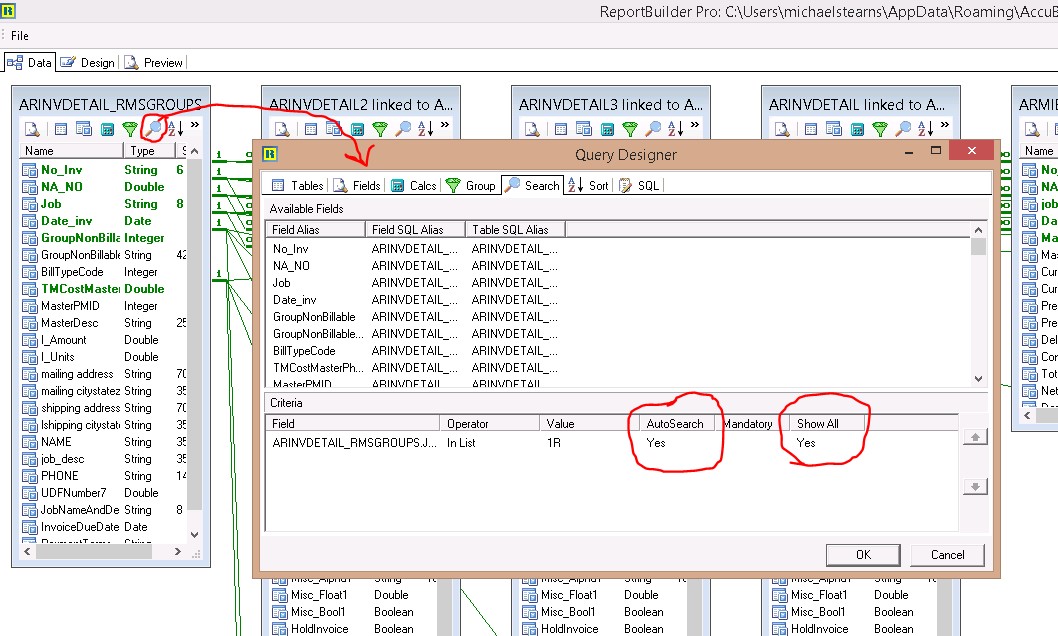This screenshot has width=1058, height=636.
Task: Move criteria down with down-arrow button
Action: (975, 486)
